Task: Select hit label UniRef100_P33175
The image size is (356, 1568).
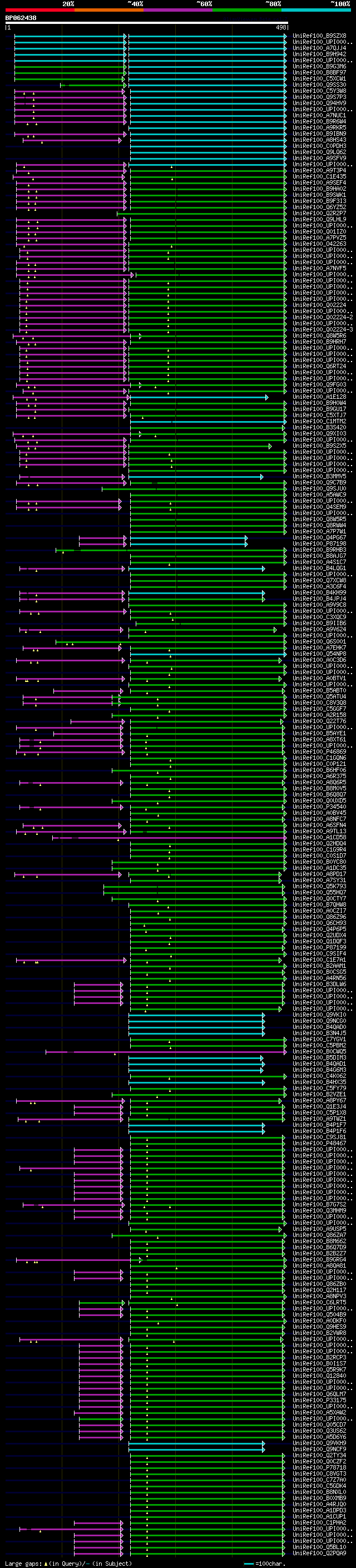Action: pos(319,1401)
